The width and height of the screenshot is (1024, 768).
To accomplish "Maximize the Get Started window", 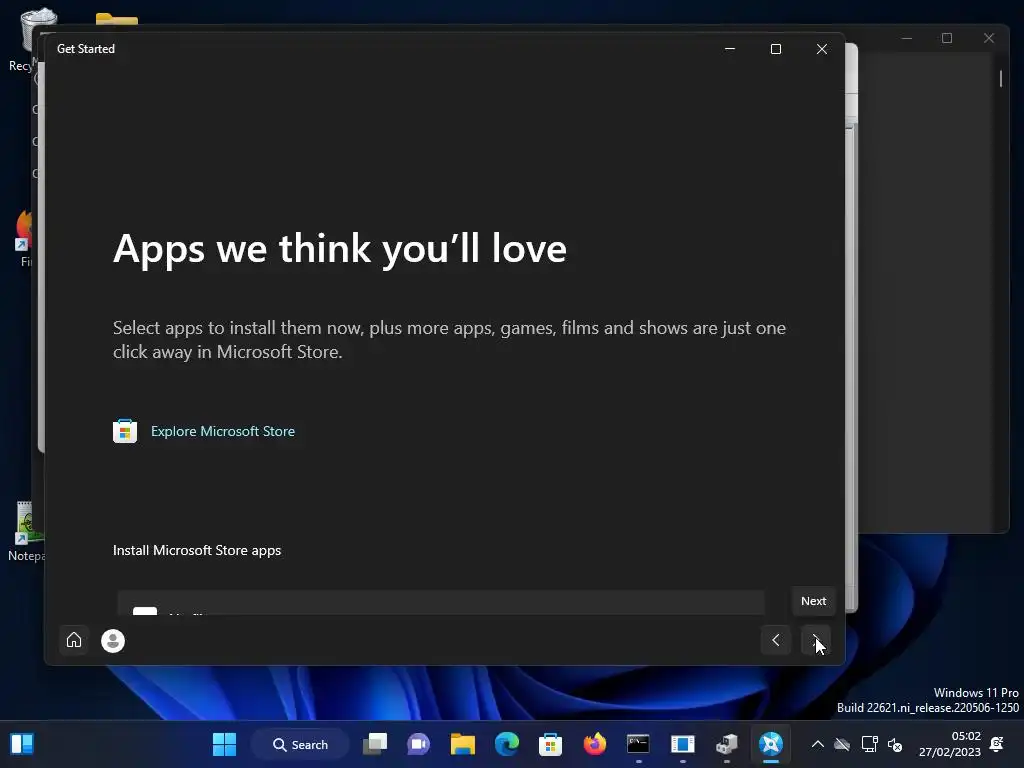I will tap(776, 49).
